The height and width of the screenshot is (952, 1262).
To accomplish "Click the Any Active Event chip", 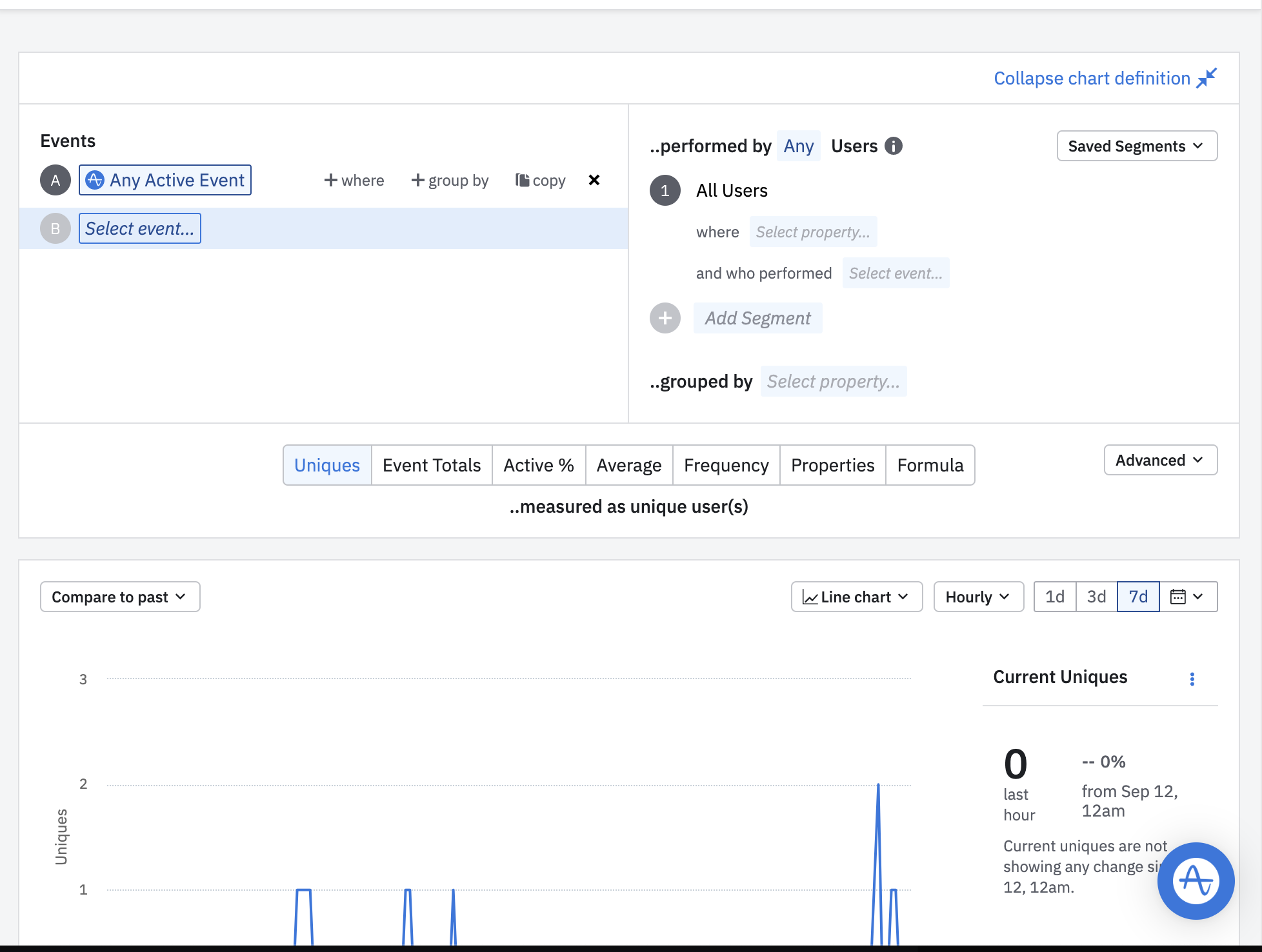I will pyautogui.click(x=165, y=180).
